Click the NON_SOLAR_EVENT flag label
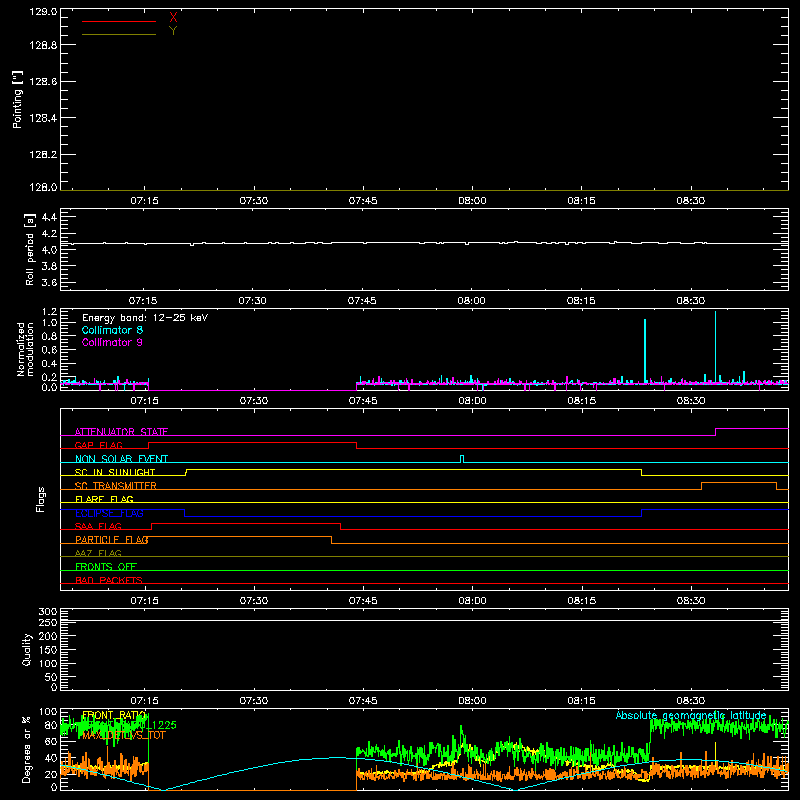 (121, 459)
